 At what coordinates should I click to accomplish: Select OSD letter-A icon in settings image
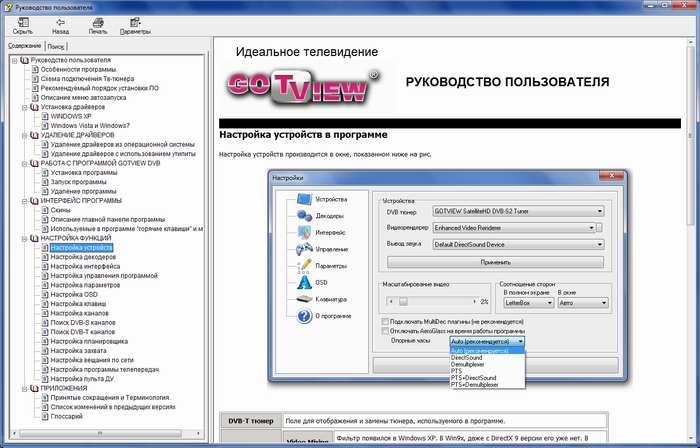click(304, 282)
